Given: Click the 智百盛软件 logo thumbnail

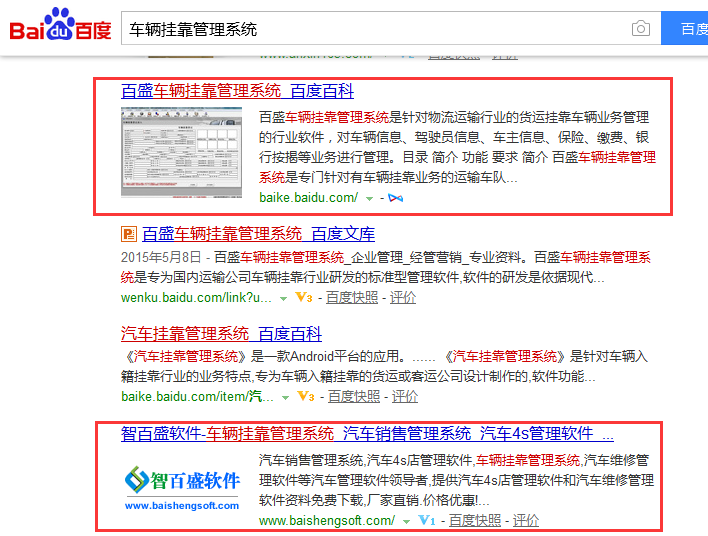Looking at the screenshot, I should point(182,489).
